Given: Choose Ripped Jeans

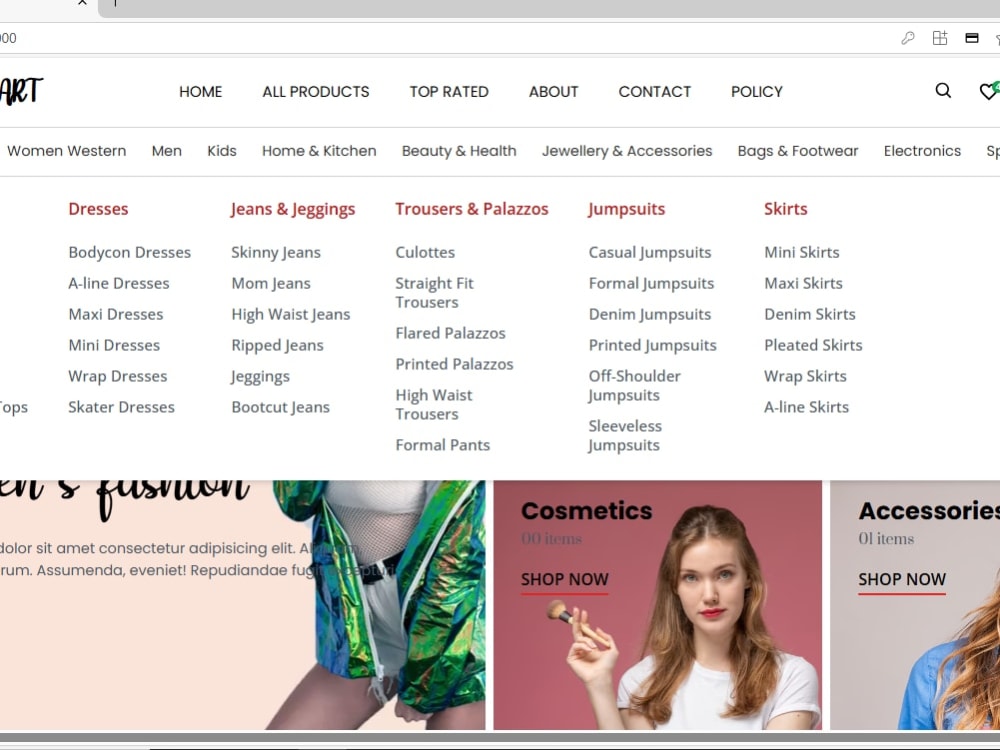Looking at the screenshot, I should click(277, 346).
